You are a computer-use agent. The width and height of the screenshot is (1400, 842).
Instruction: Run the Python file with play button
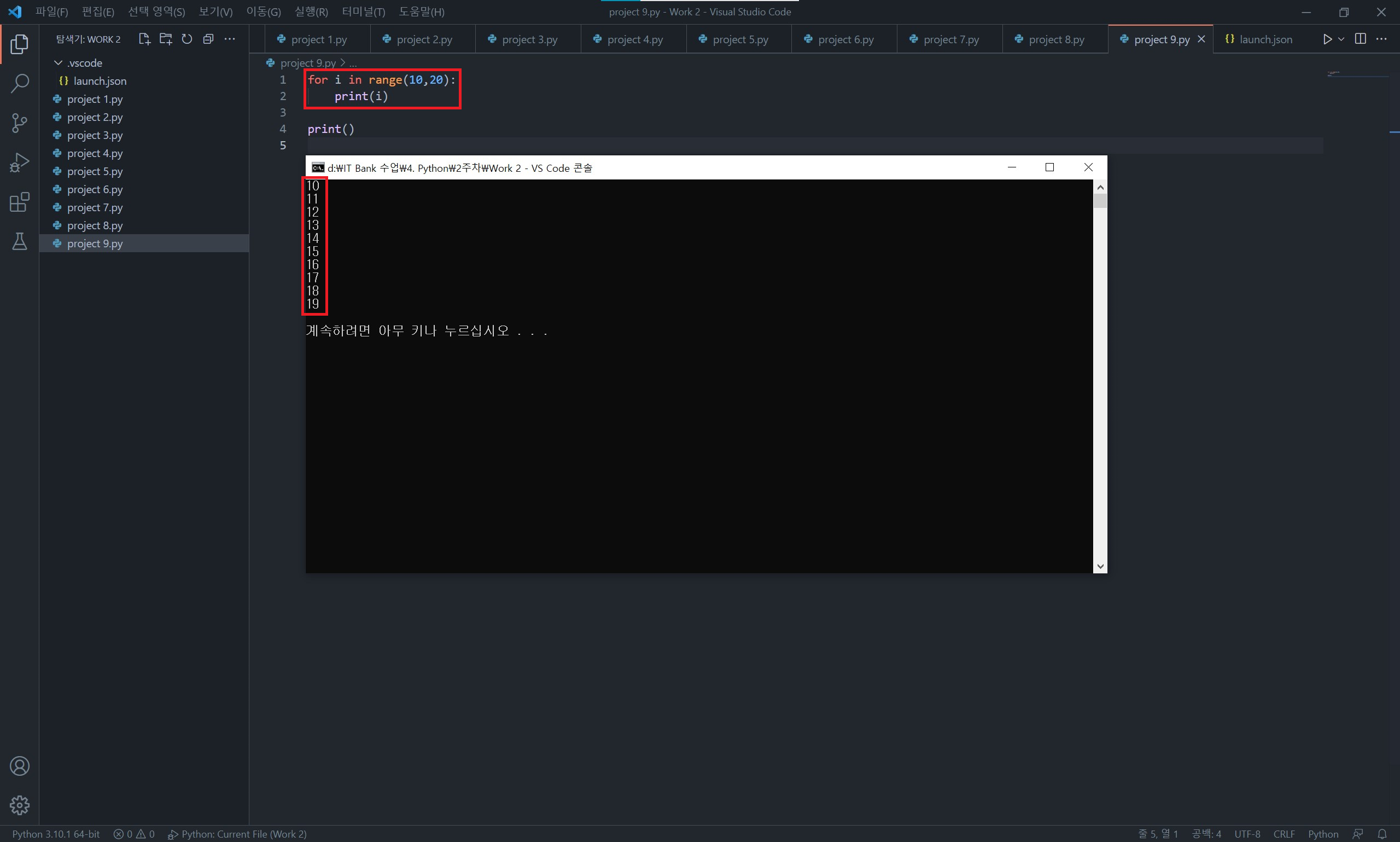coord(1327,39)
